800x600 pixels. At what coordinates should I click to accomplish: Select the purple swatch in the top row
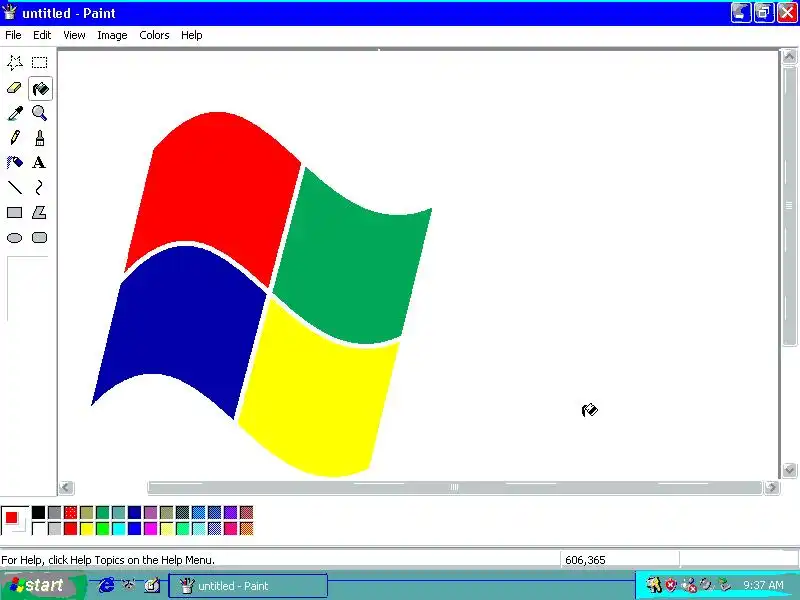[151, 512]
